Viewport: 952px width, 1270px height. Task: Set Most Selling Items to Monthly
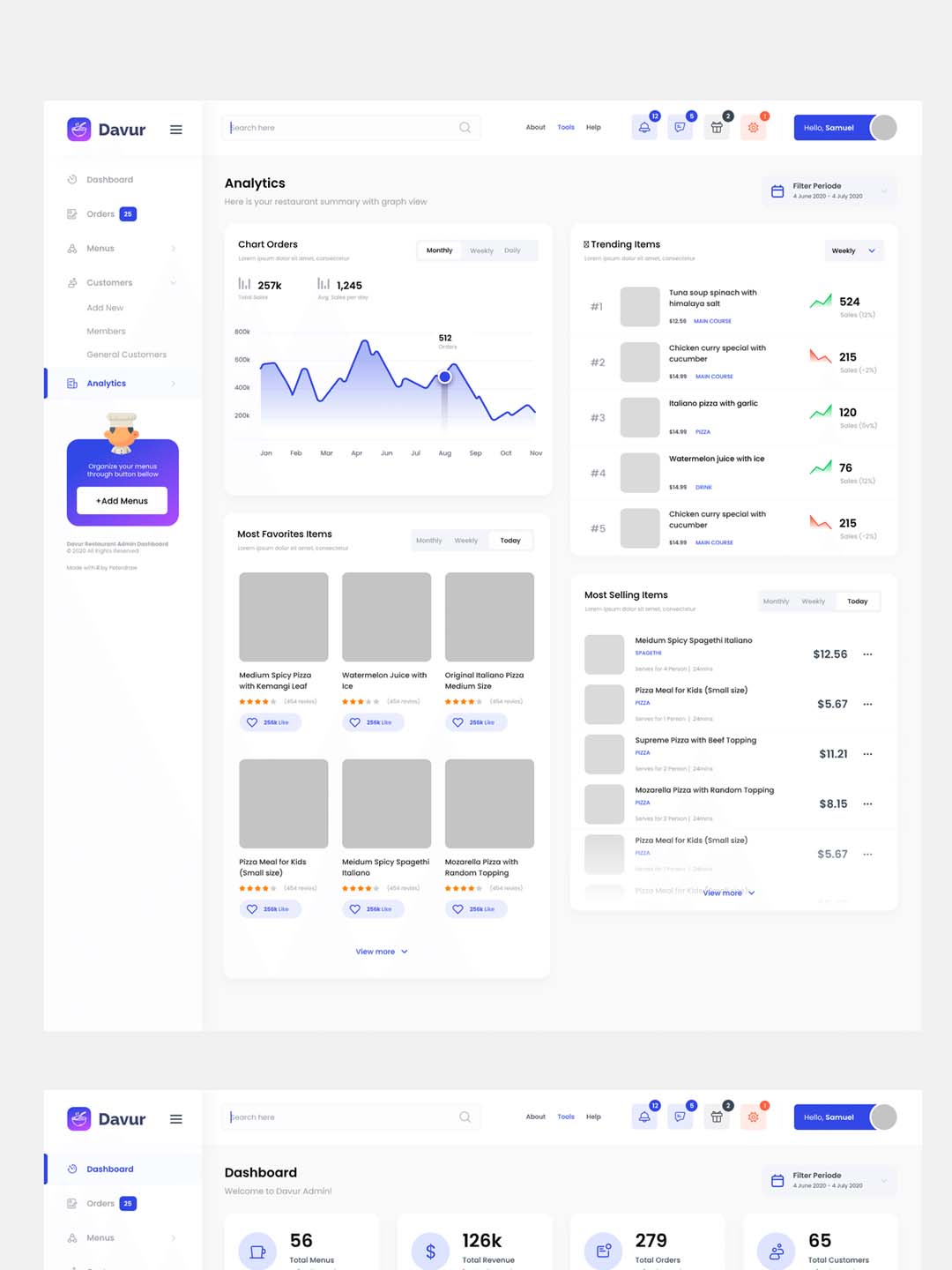click(776, 601)
